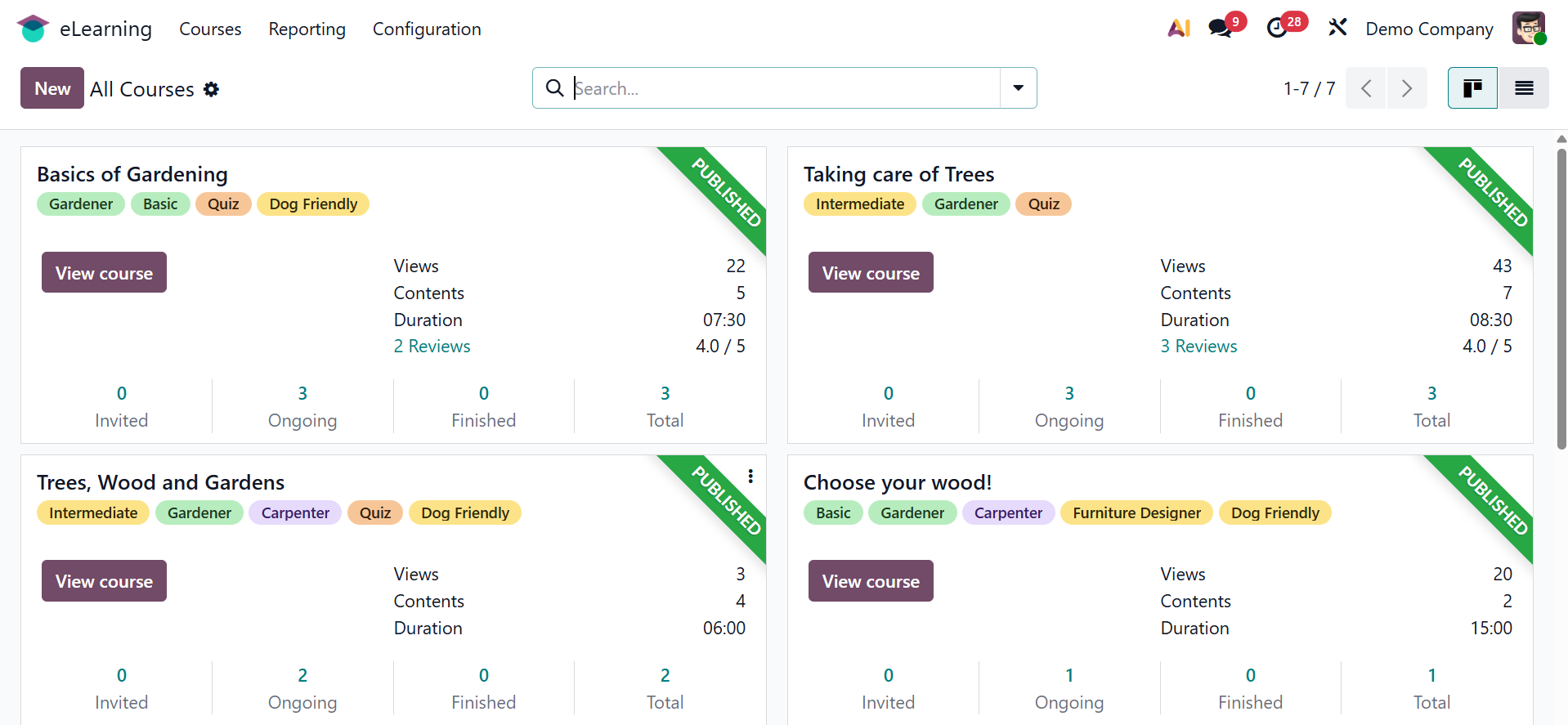Viewport: 1568px width, 725px height.
Task: Open the AI assistant icon
Action: (1178, 29)
